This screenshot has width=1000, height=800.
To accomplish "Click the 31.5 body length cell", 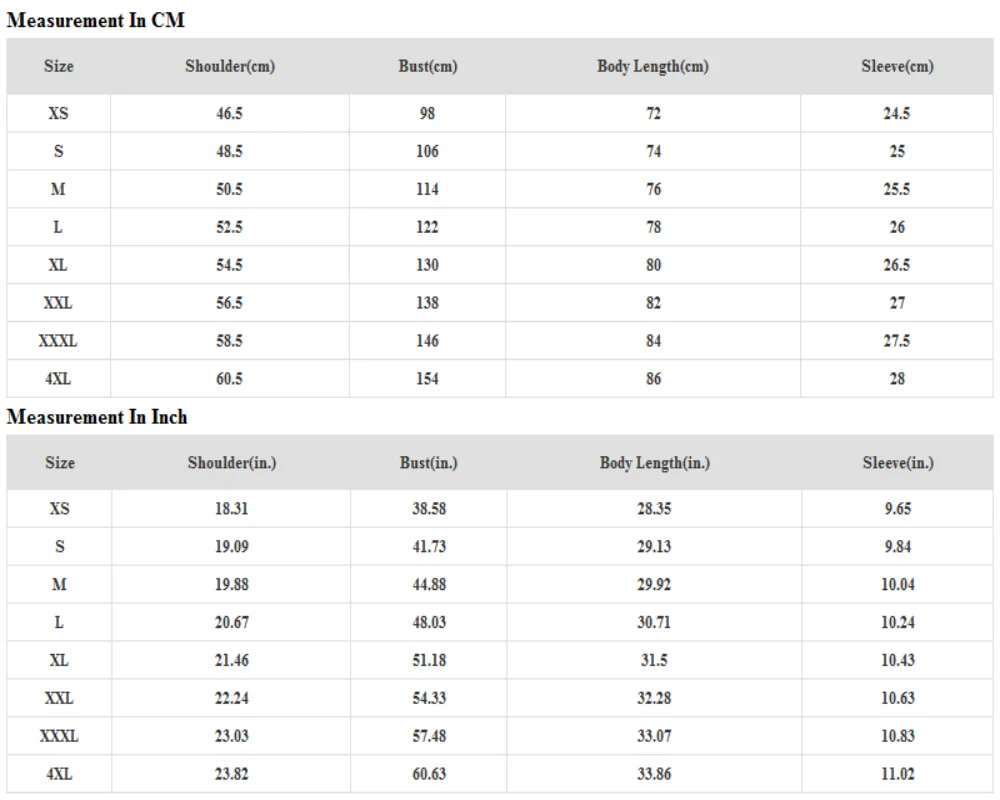I will (x=654, y=660).
